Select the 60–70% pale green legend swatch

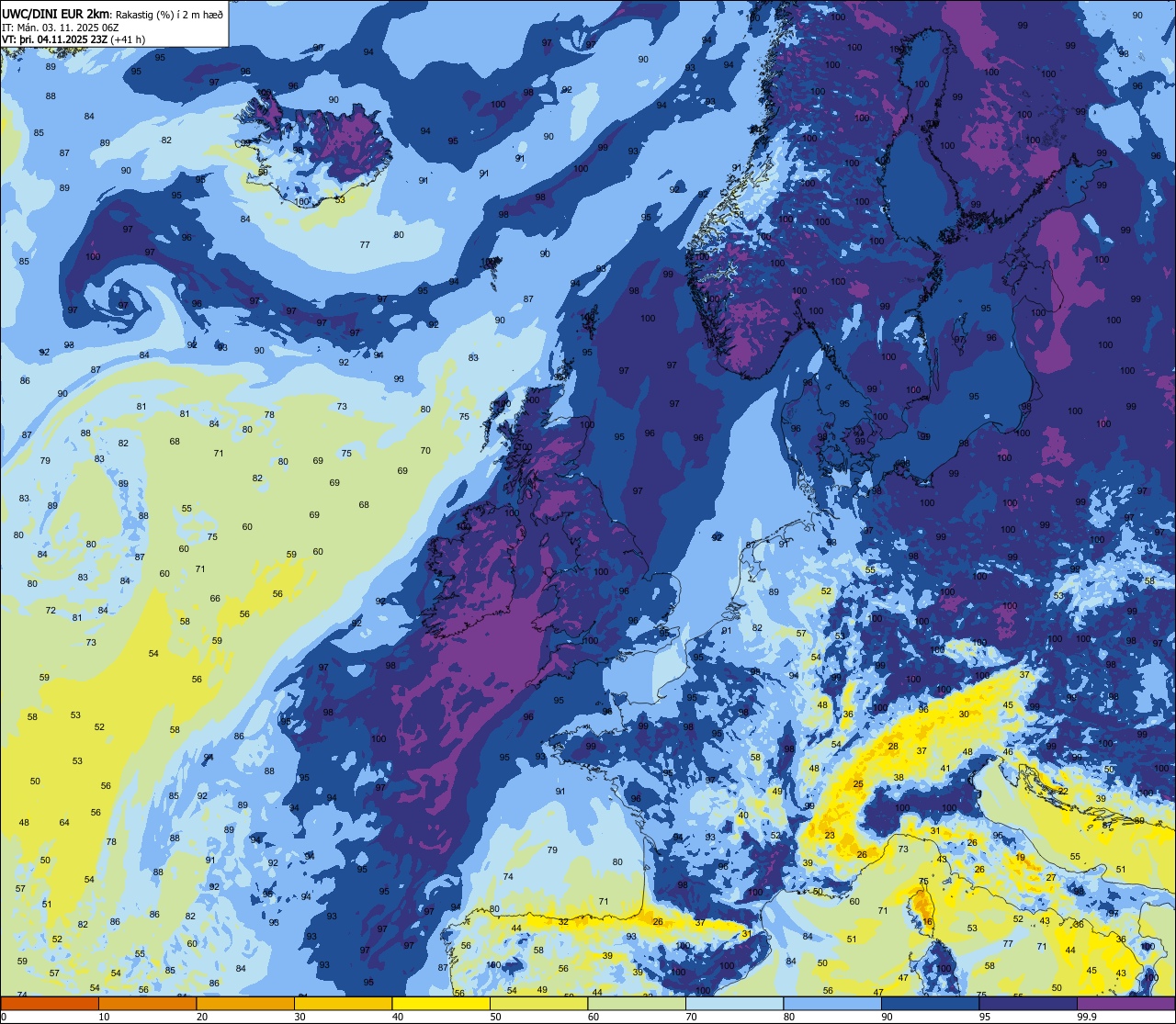pos(637,1003)
